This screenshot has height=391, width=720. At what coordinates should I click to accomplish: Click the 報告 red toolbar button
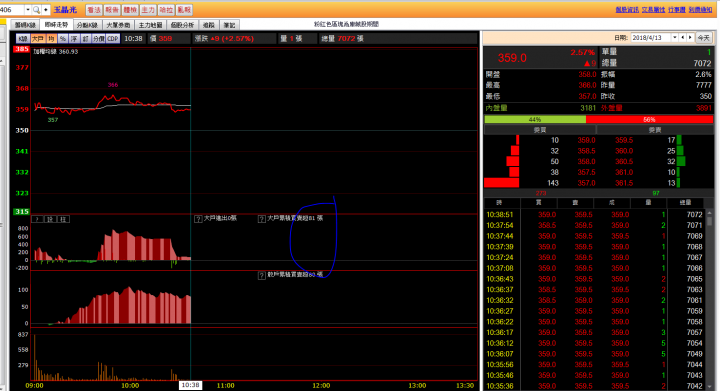pos(112,10)
